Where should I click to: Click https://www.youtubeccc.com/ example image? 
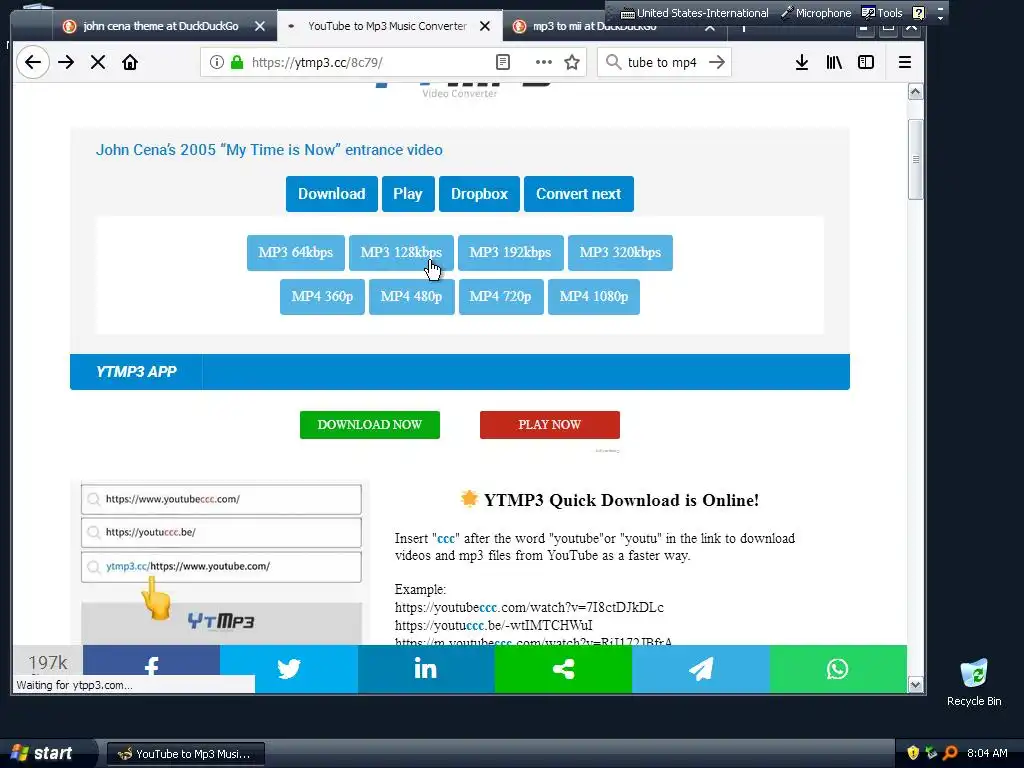[221, 499]
